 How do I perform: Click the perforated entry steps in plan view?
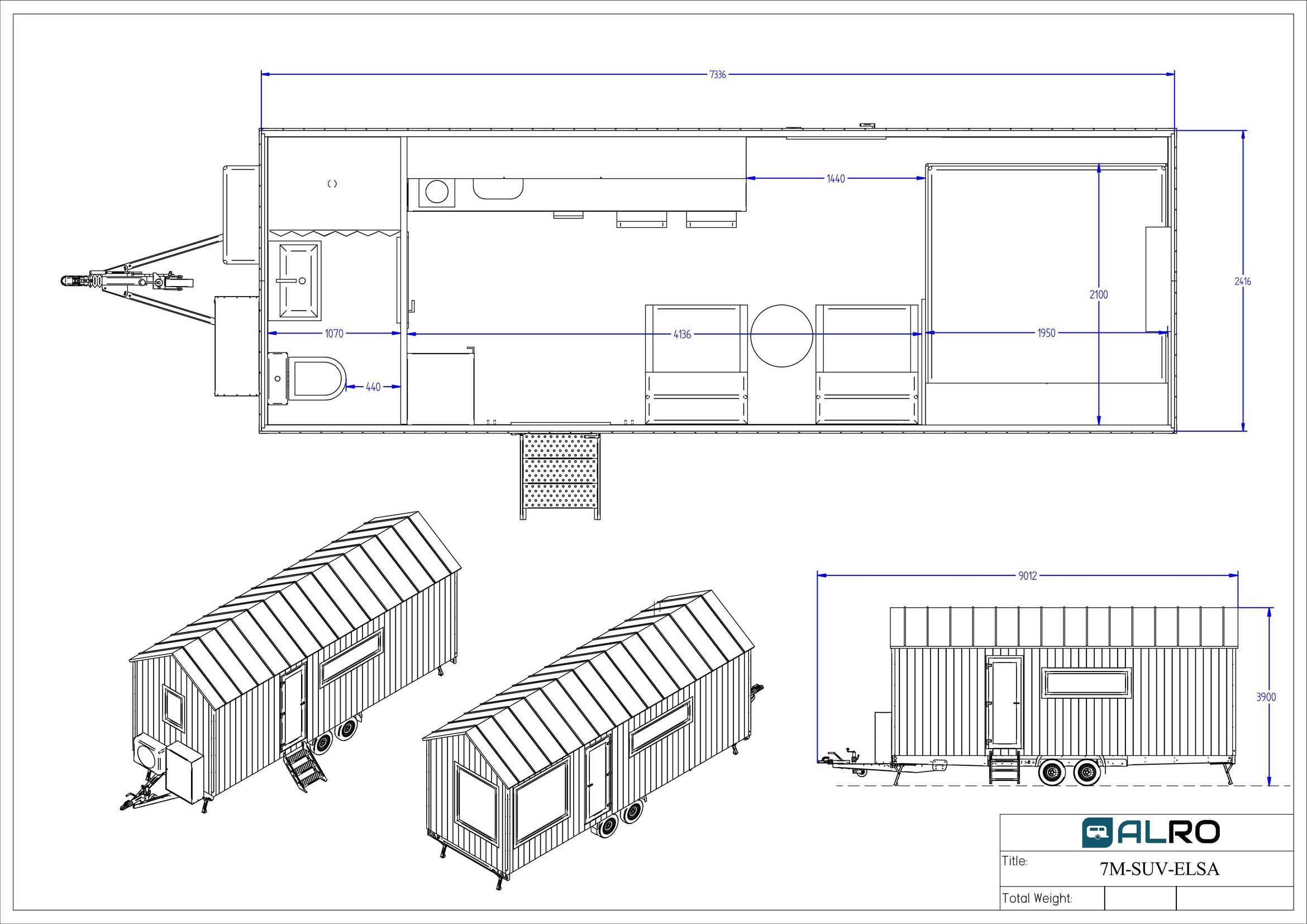click(x=561, y=476)
